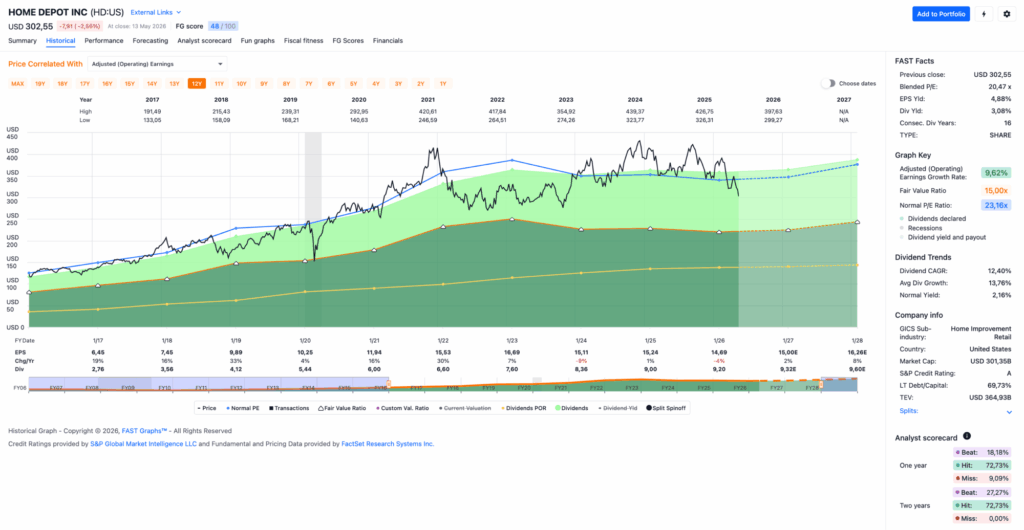
Task: Click the 9,62% earnings growth rate badge
Action: tap(995, 174)
